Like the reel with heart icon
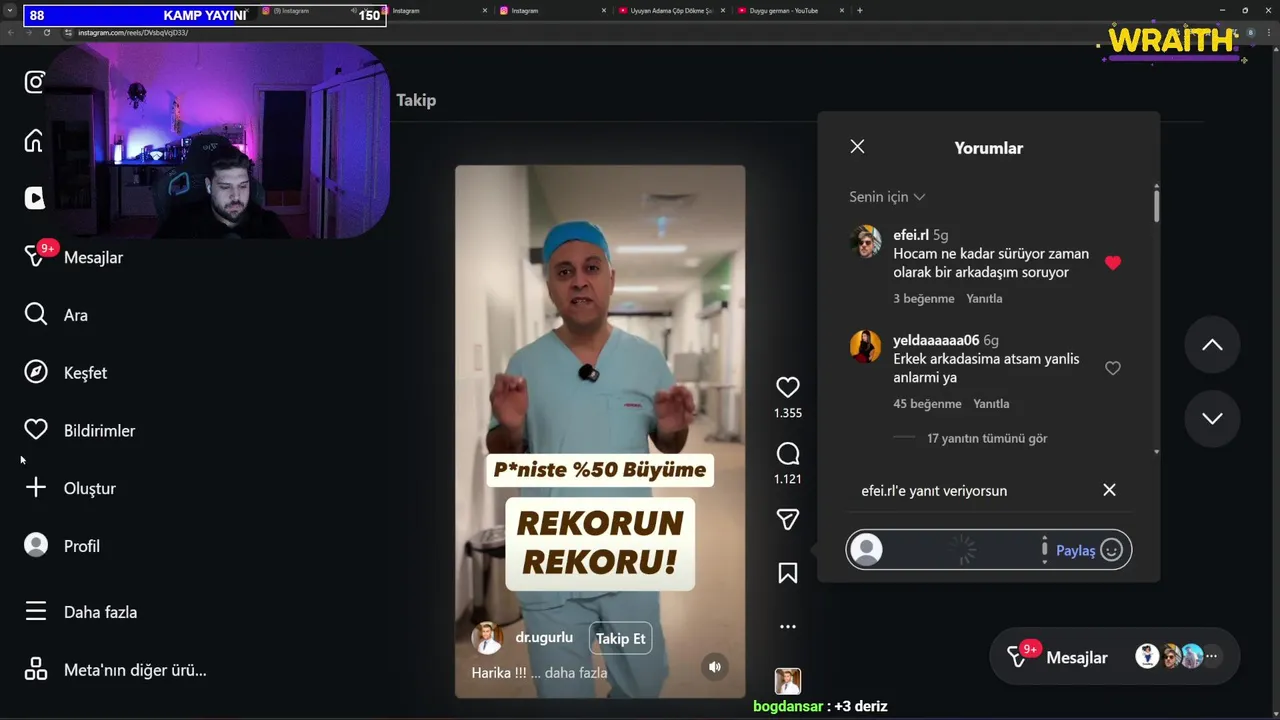 pos(788,387)
